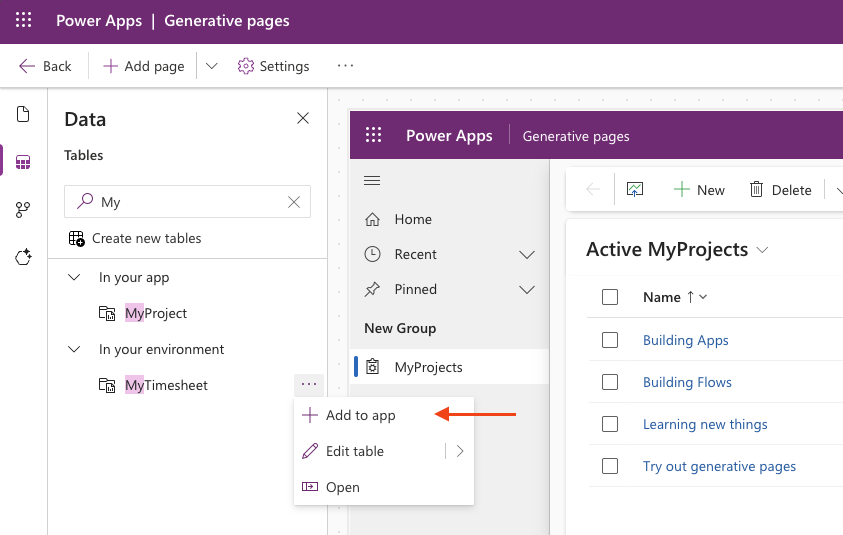Viewport: 843px width, 535px height.
Task: Open the Pages icon in left rail
Action: [23, 114]
